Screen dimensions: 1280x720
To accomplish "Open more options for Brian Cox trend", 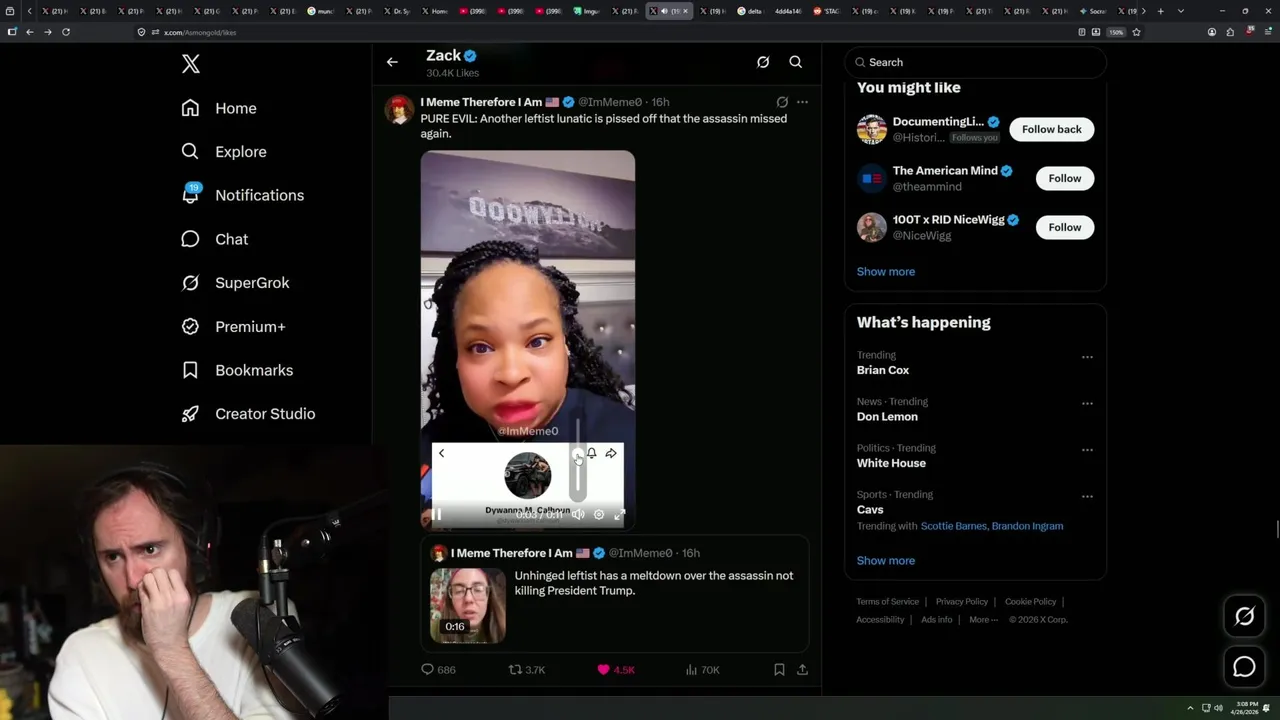I will [1087, 357].
